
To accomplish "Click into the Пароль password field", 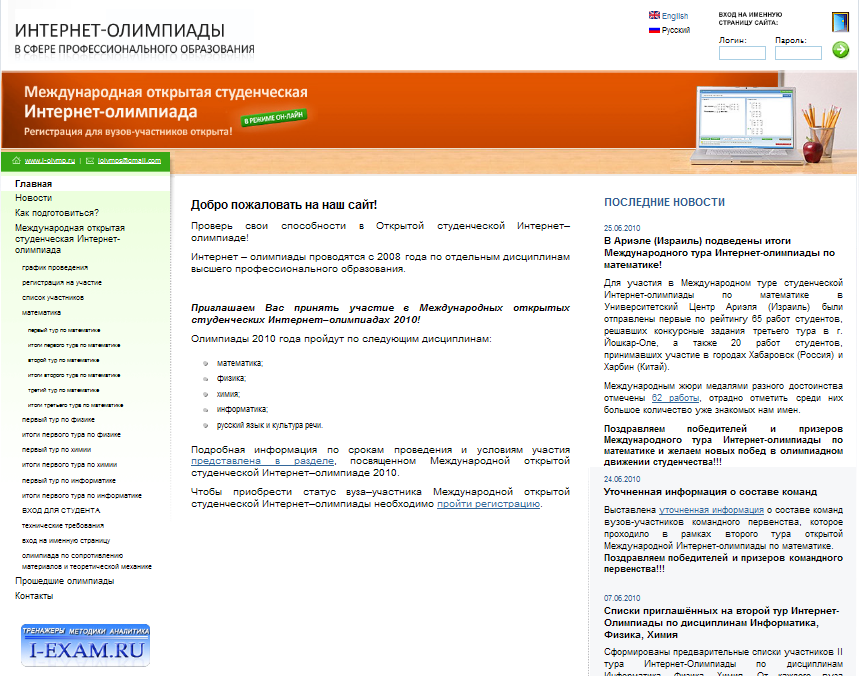I will coord(798,53).
